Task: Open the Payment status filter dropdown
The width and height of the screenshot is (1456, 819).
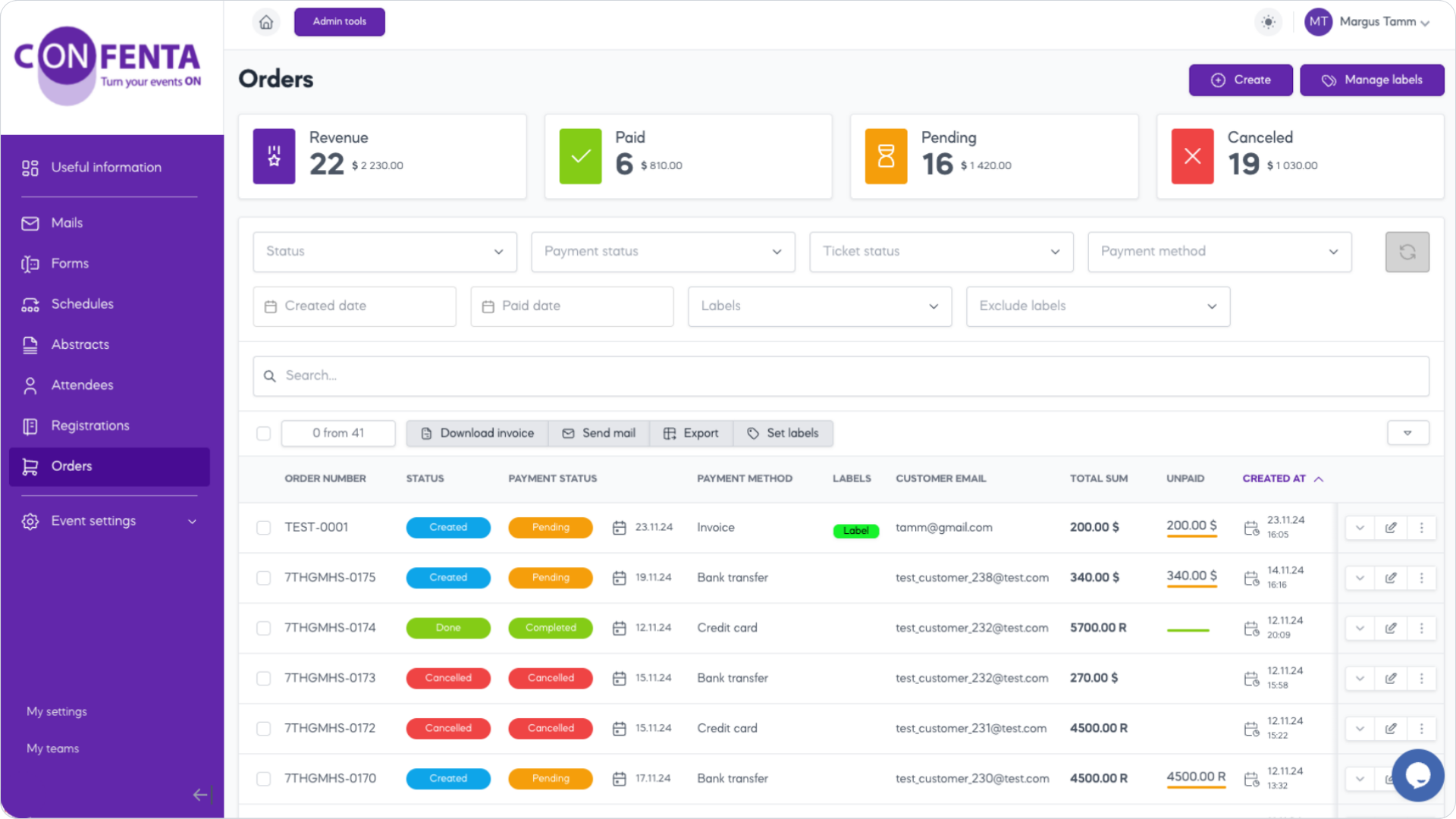Action: pyautogui.click(x=663, y=252)
